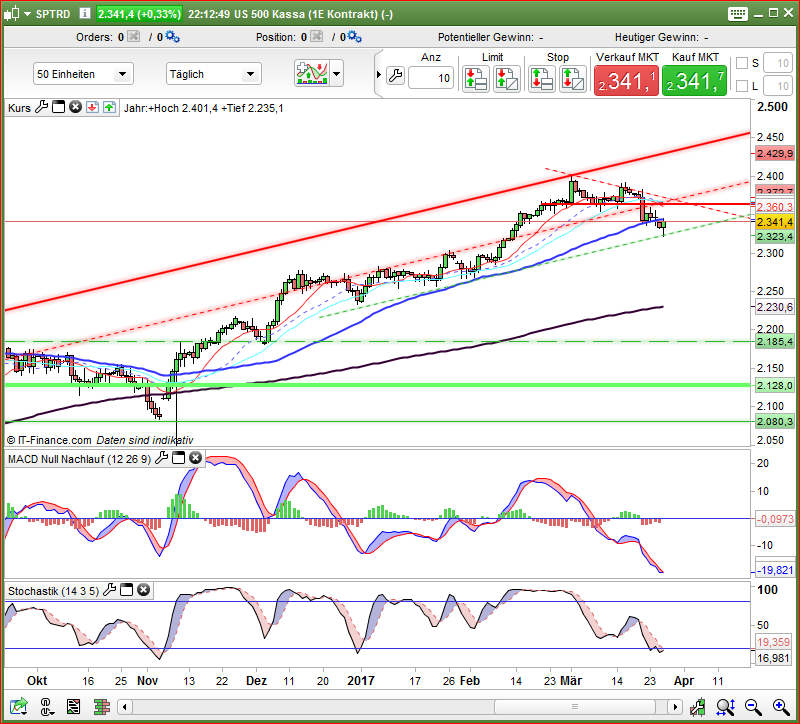This screenshot has width=800, height=724.
Task: Click the info icon next to SPTRD
Action: click(85, 13)
